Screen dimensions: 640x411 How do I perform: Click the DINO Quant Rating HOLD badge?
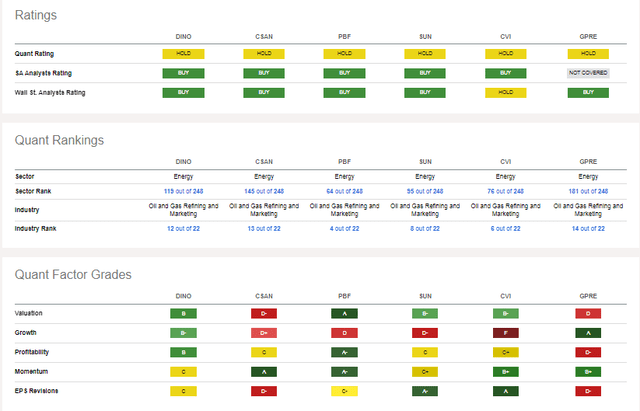point(183,53)
